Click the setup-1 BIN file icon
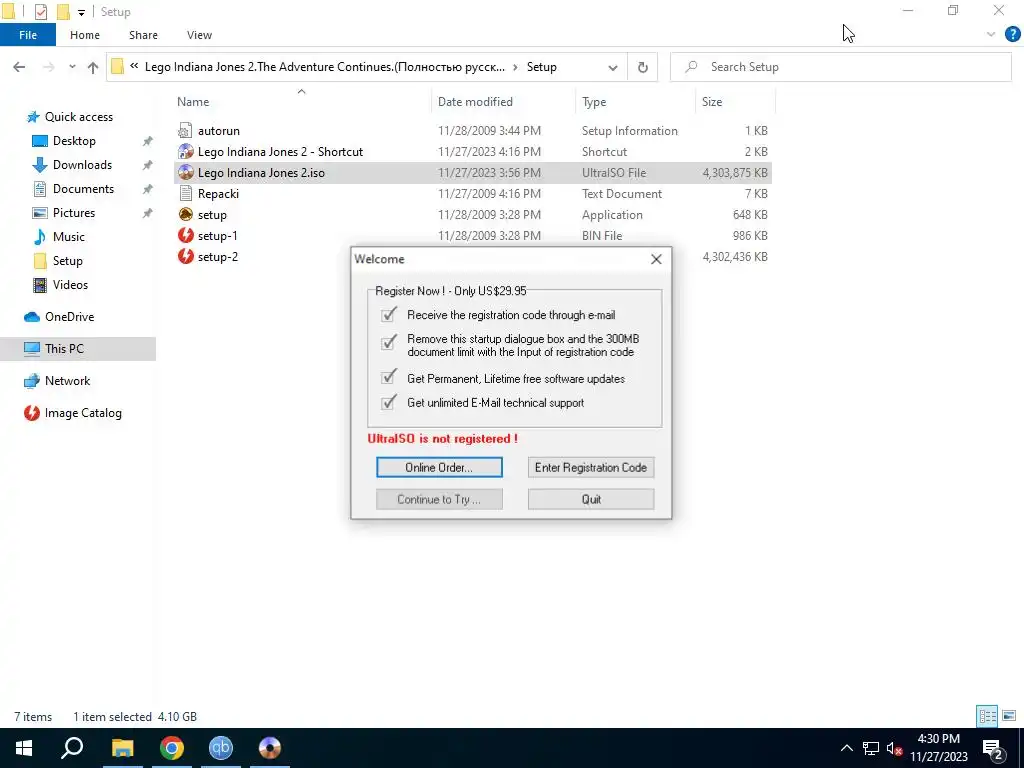1024x768 pixels. pos(185,235)
